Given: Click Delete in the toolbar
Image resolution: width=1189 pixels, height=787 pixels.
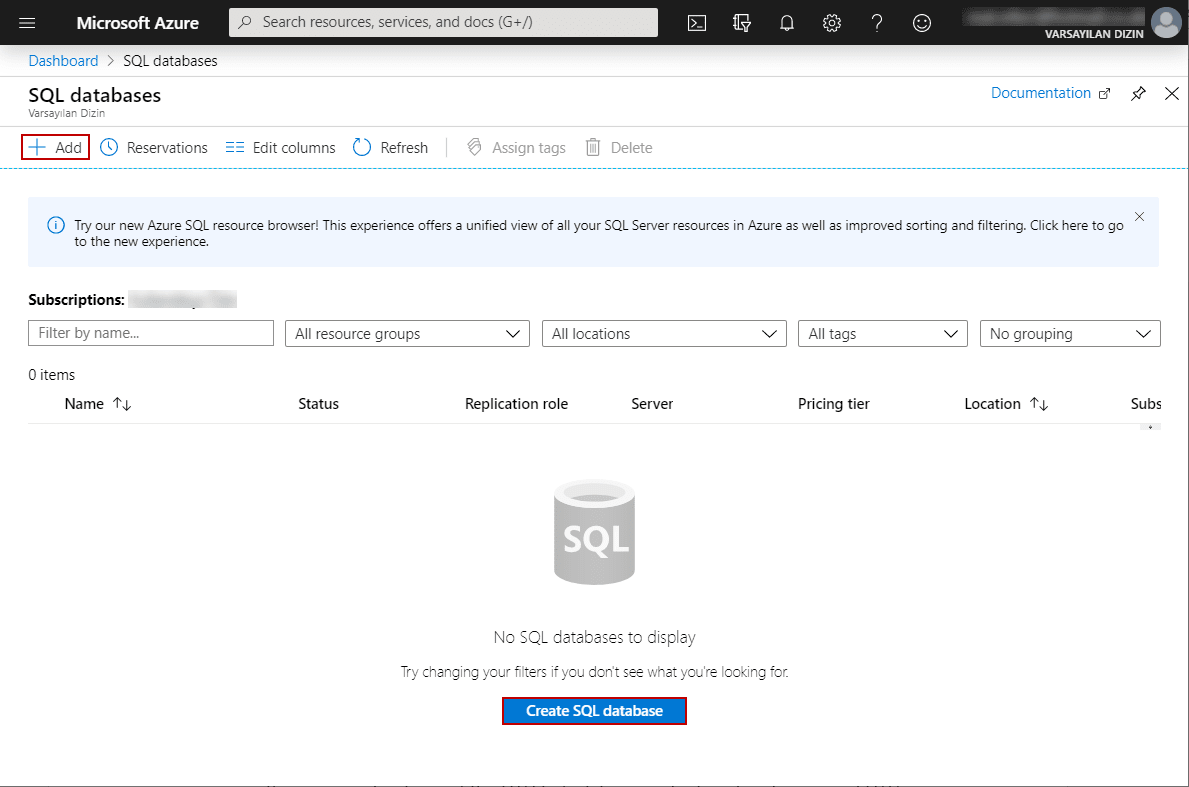Looking at the screenshot, I should point(619,147).
